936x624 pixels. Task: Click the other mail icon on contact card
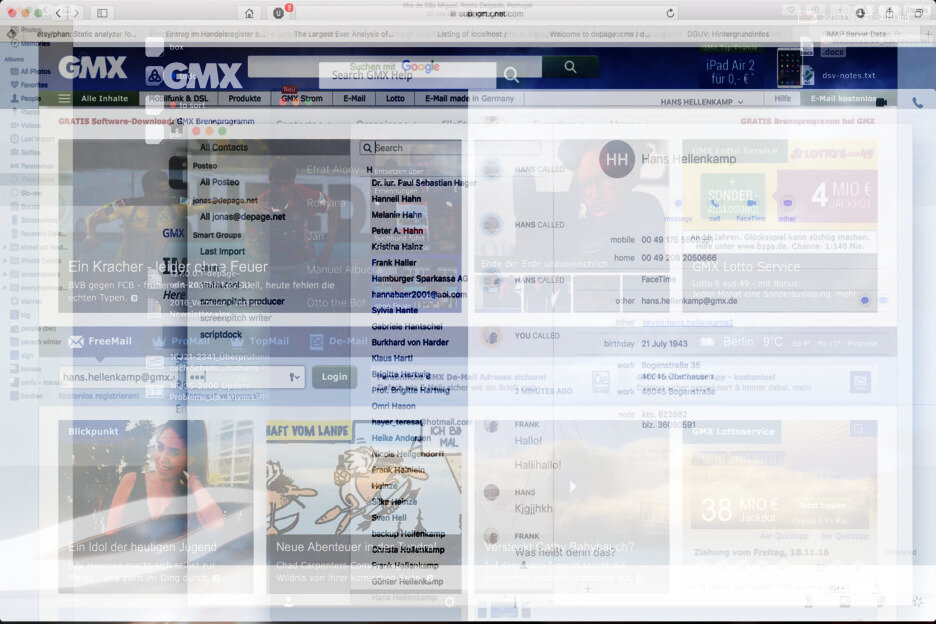click(787, 204)
